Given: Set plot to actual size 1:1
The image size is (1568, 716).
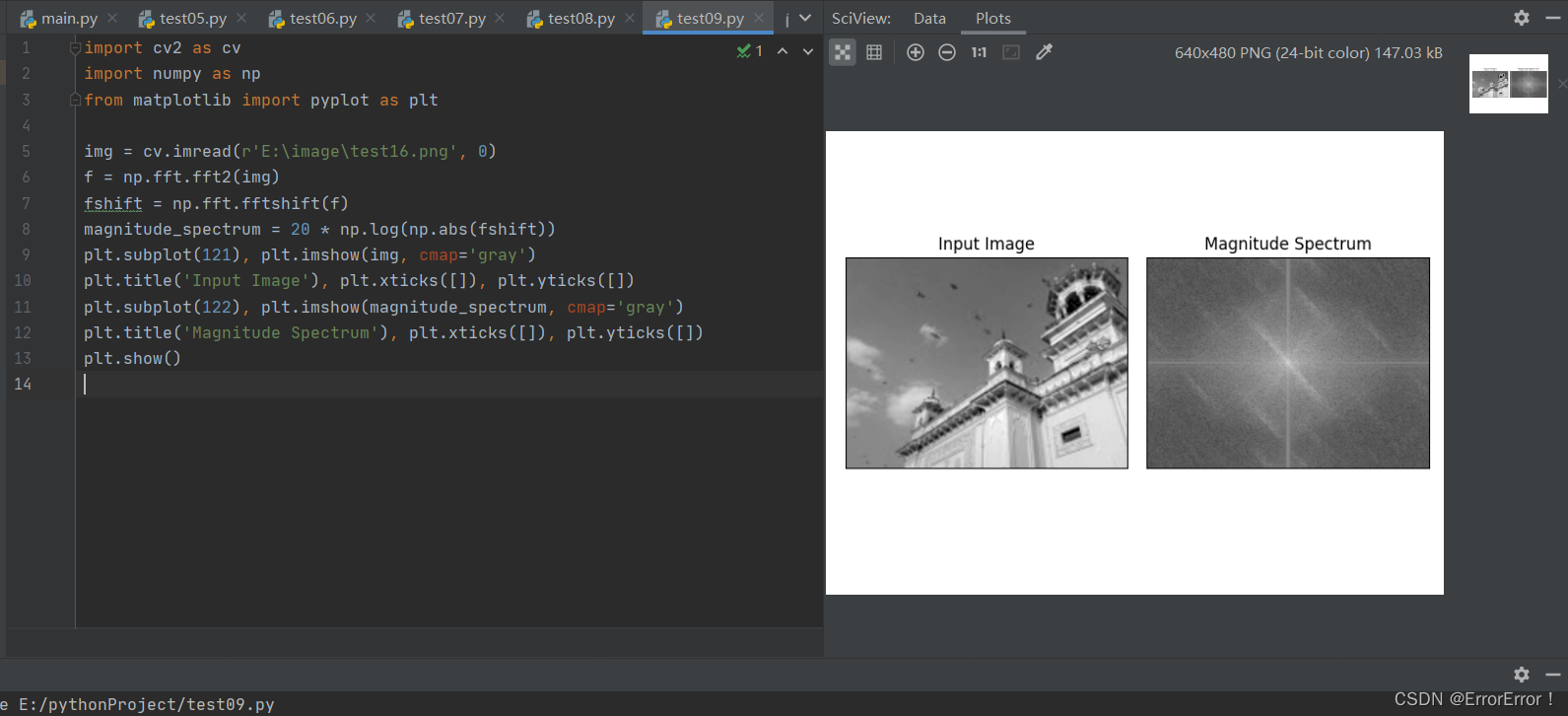Looking at the screenshot, I should 979,52.
